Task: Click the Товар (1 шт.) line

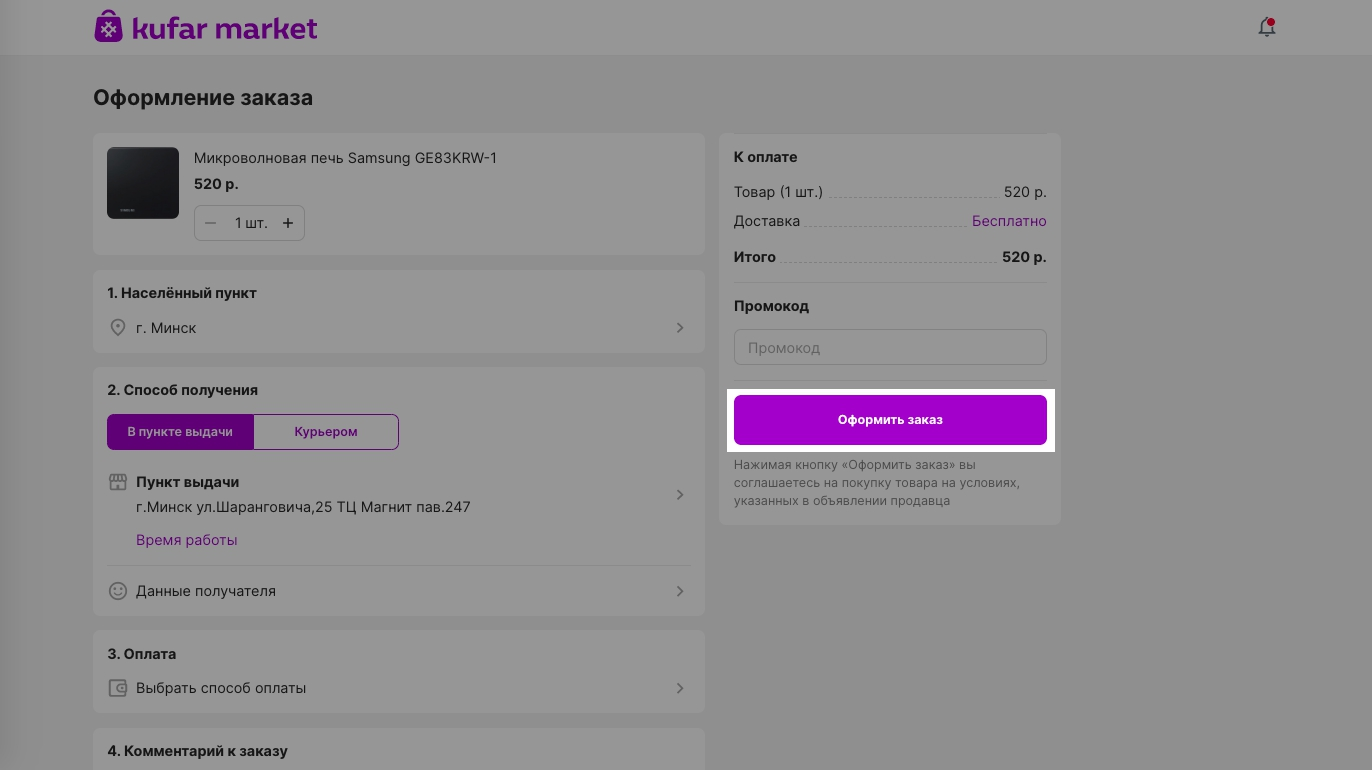Action: point(890,192)
